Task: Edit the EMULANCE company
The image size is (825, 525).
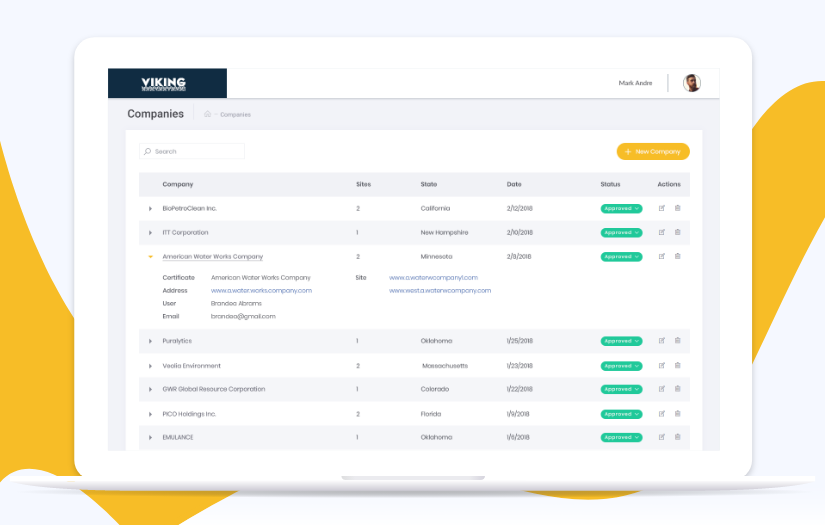Action: tap(661, 437)
